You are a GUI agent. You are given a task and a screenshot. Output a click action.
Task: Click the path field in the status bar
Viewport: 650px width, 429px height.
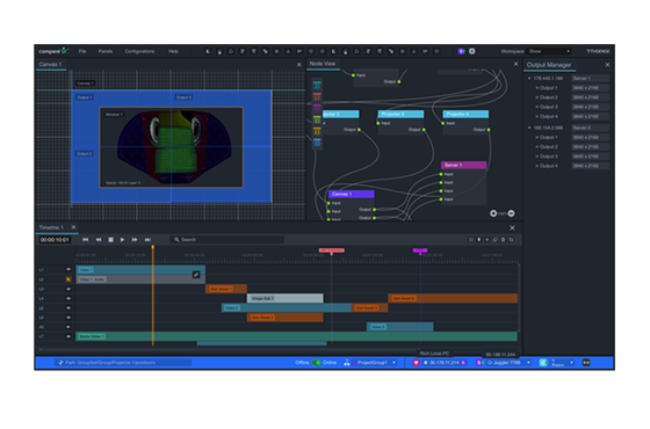[x=123, y=363]
